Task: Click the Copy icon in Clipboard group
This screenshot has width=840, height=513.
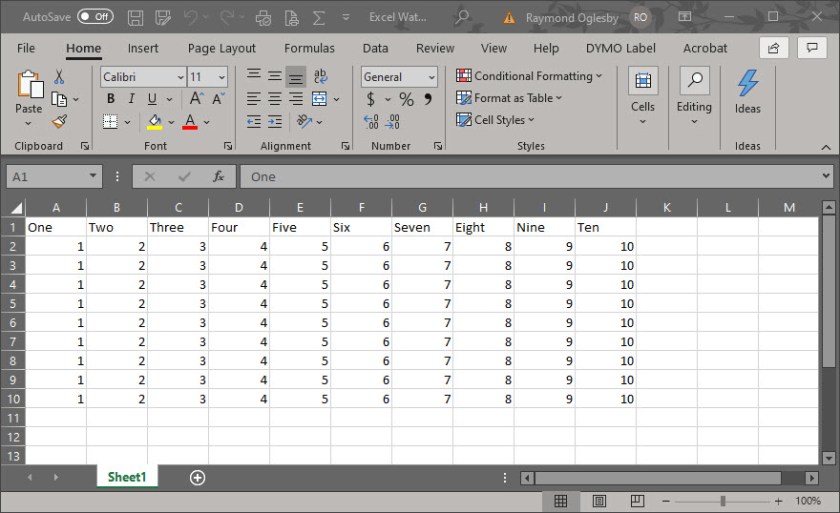Action: coord(59,100)
